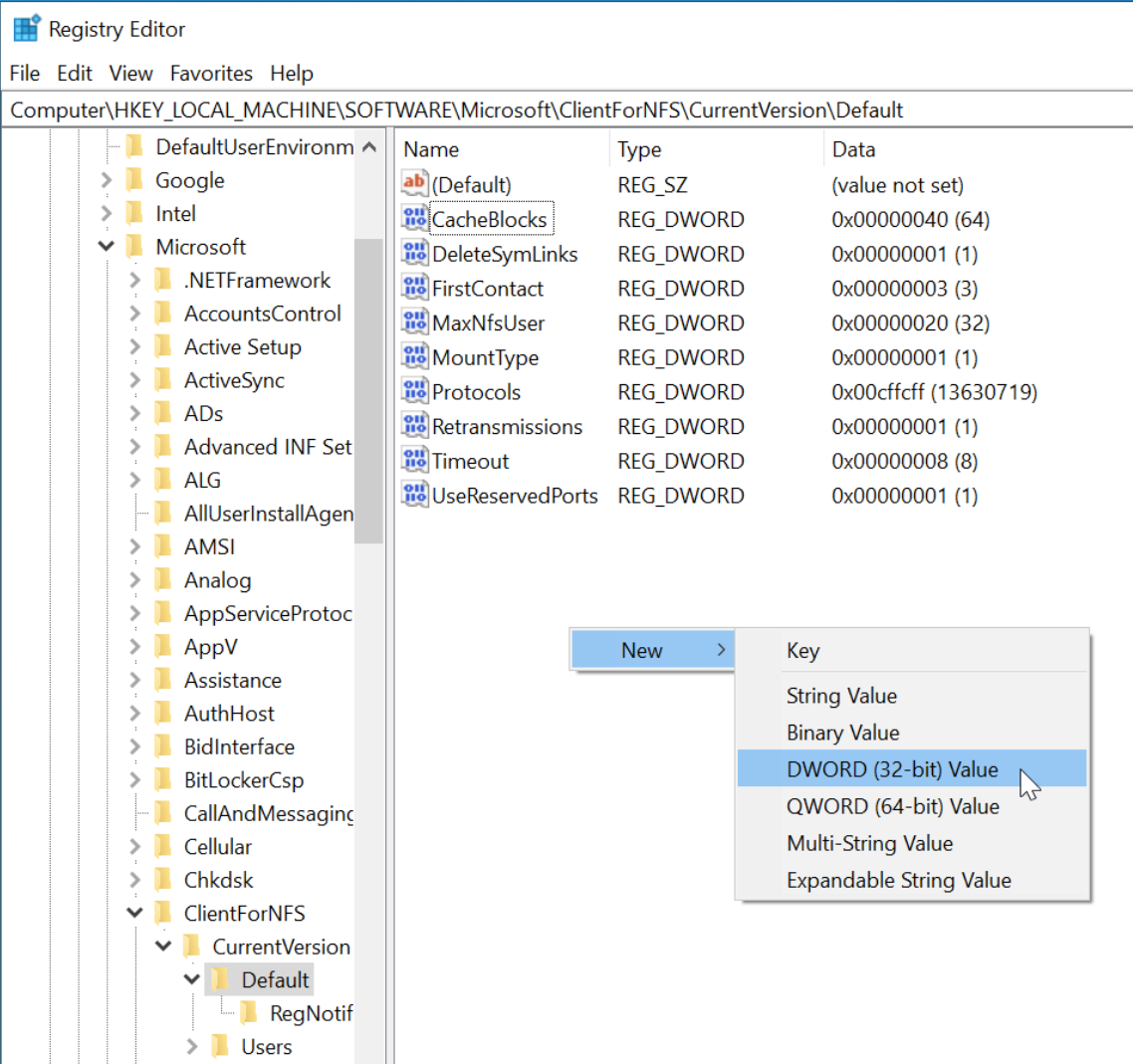Viewport: 1133px width, 1064px height.
Task: Click the tree pane scroll up arrow
Action: [369, 148]
